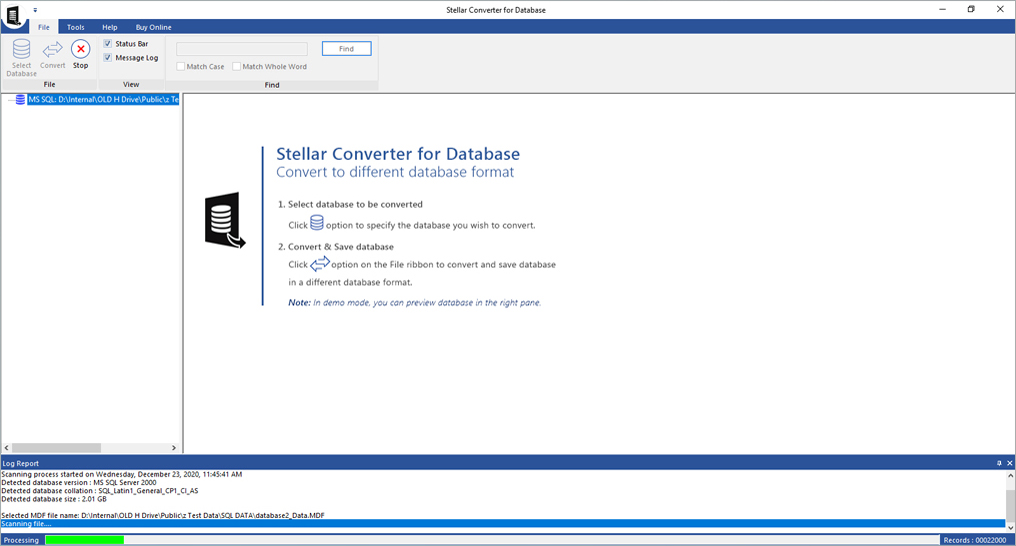Open the Help ribbon tab
Image resolution: width=1016 pixels, height=546 pixels.
pos(110,27)
